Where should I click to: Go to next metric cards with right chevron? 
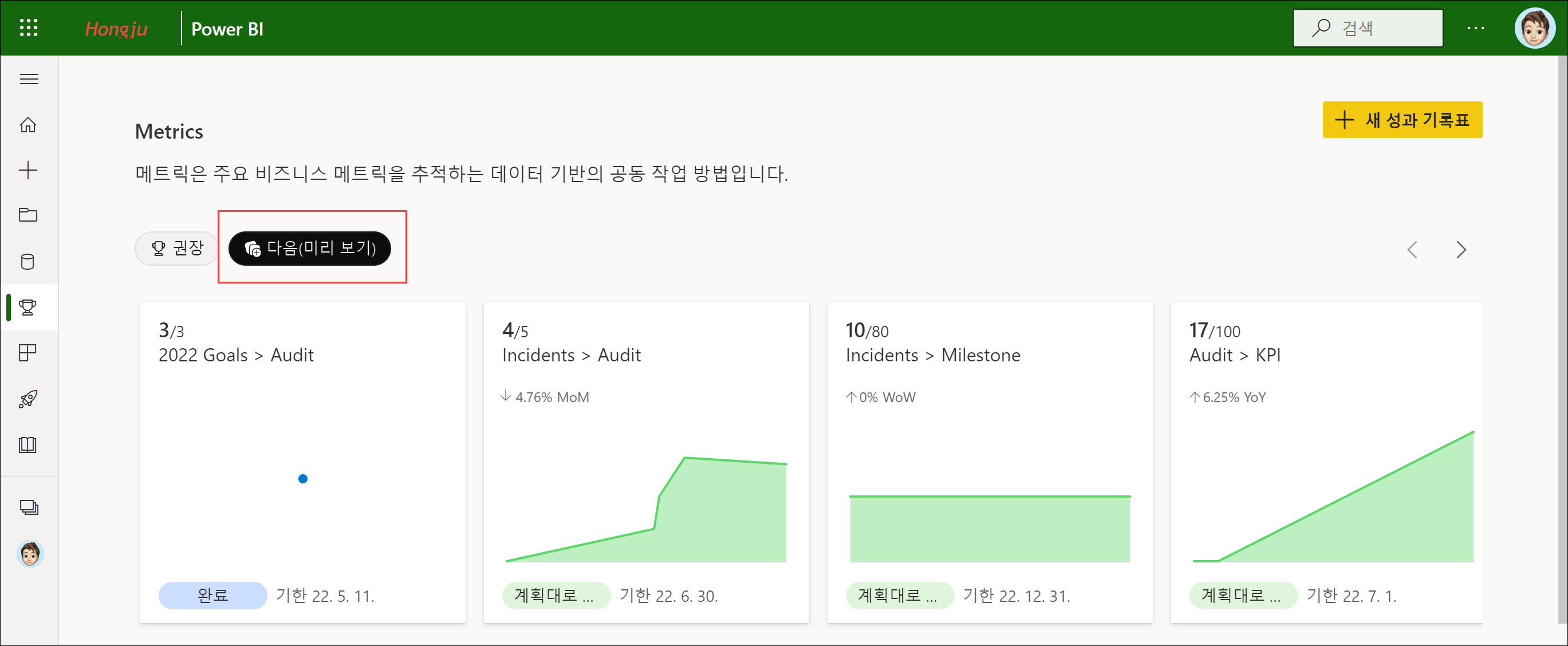pyautogui.click(x=1461, y=250)
